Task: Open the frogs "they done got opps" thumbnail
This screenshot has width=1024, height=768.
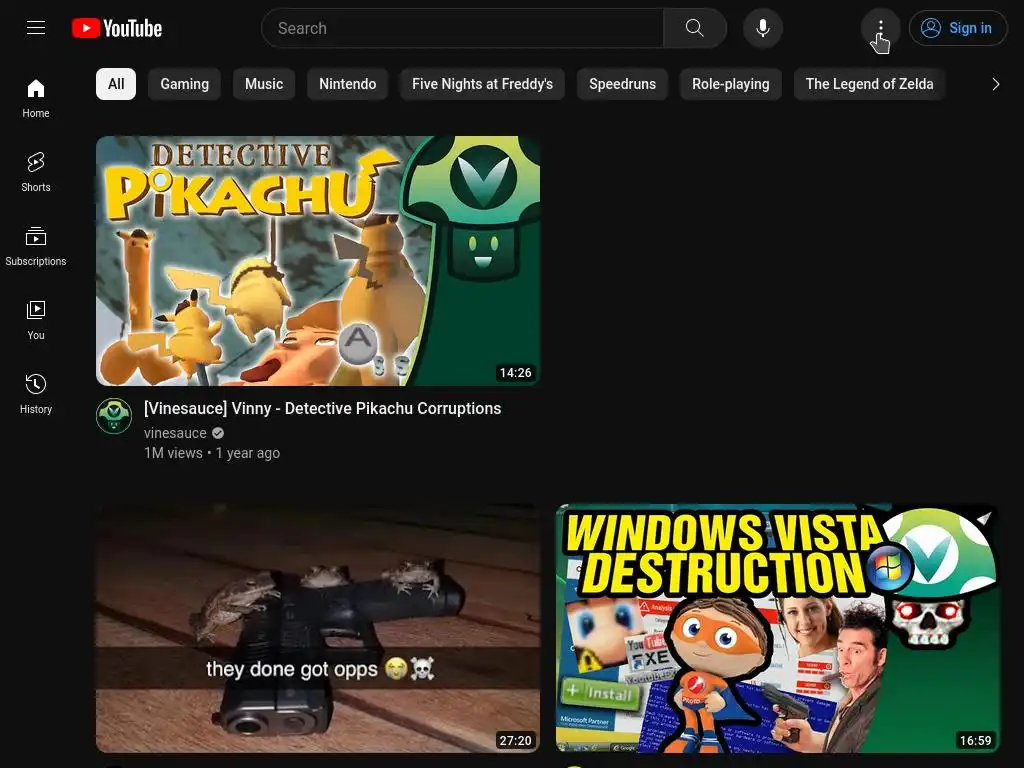Action: point(318,628)
